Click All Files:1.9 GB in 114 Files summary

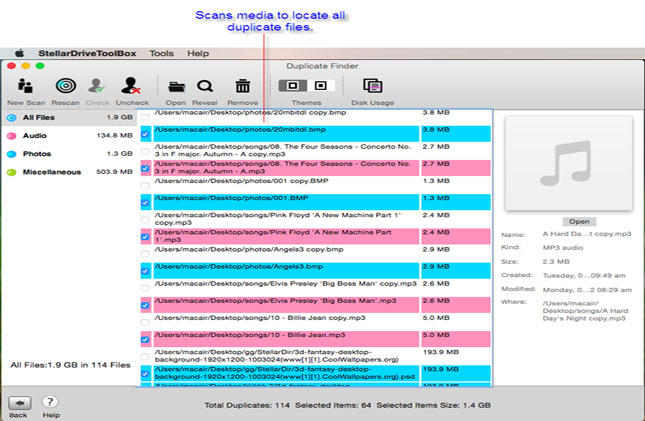[x=70, y=365]
